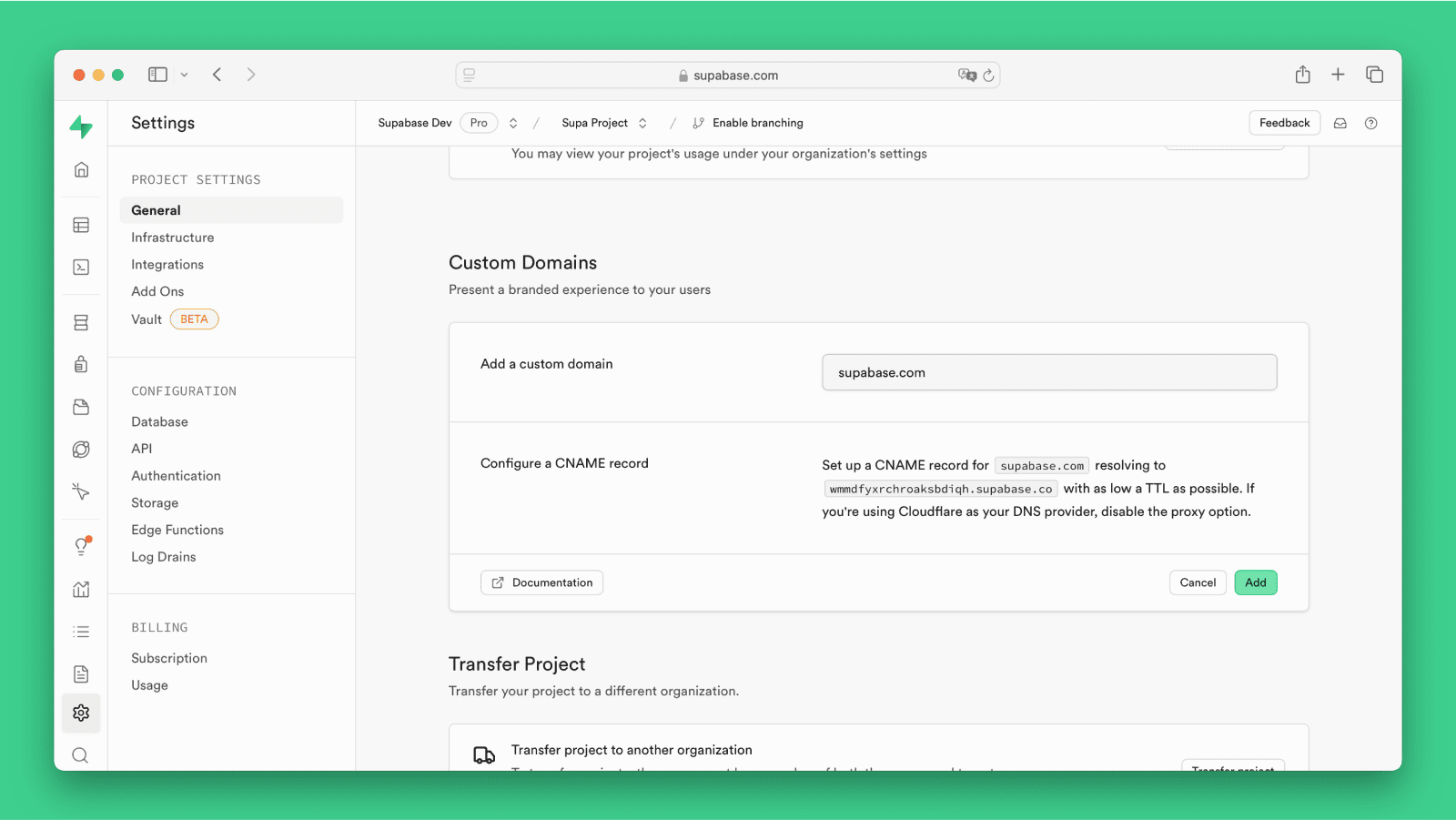Go forward in browser history
Image resolution: width=1456 pixels, height=820 pixels.
251,75
